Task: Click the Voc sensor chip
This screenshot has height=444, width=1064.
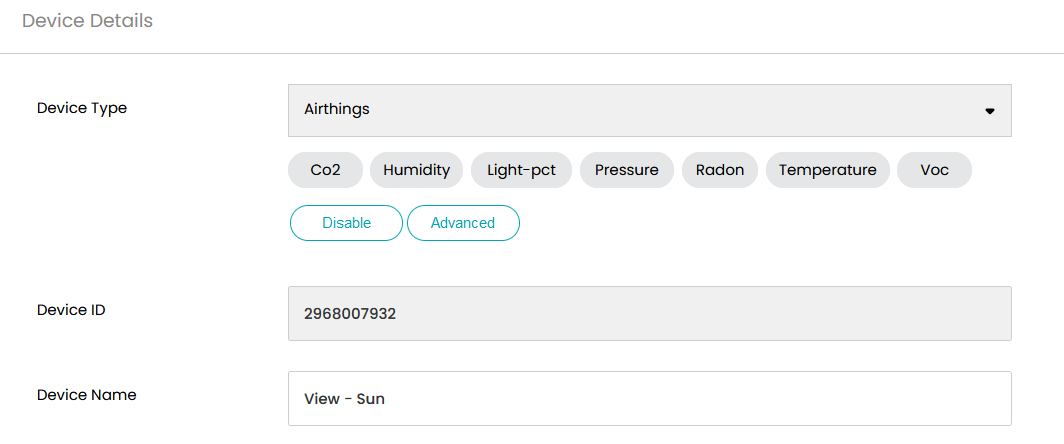Action: pos(934,170)
